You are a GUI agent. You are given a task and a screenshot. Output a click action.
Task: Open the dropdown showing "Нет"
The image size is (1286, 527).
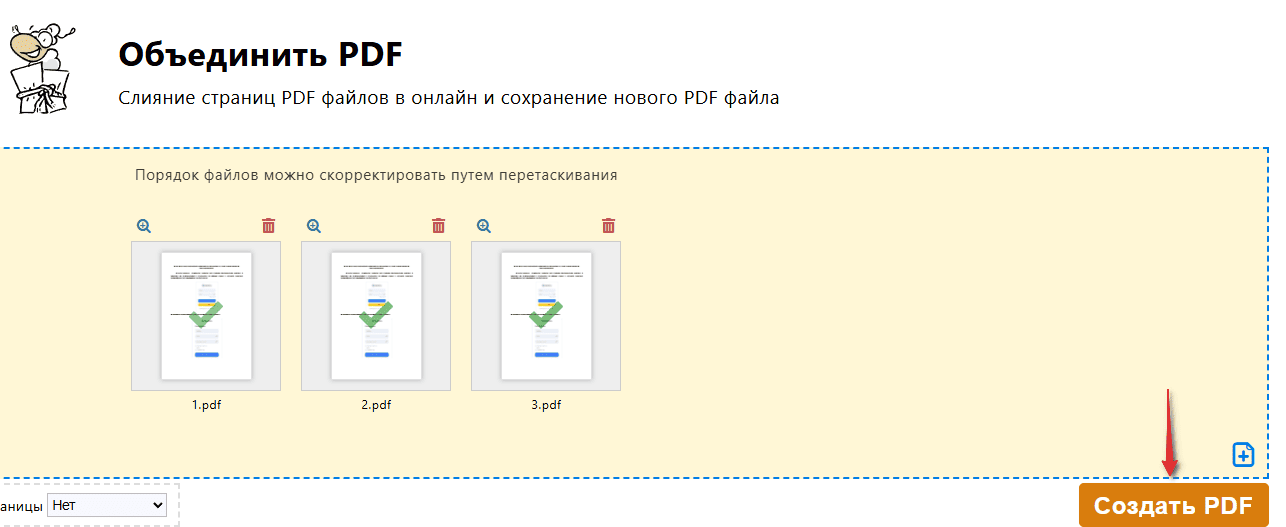coord(107,505)
